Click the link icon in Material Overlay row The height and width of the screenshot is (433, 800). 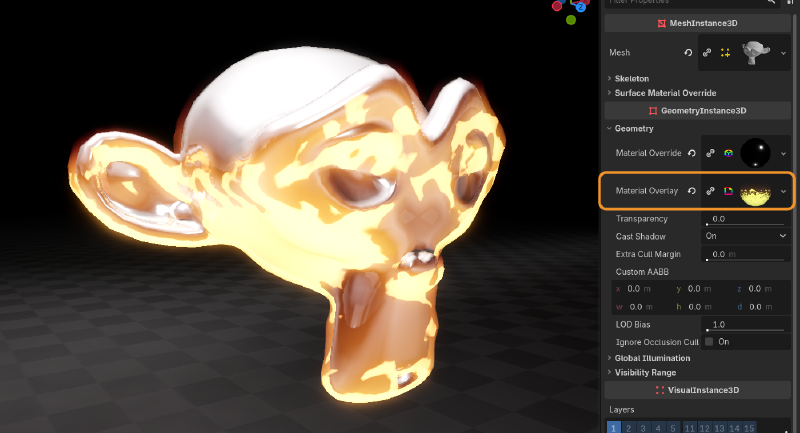click(710, 191)
